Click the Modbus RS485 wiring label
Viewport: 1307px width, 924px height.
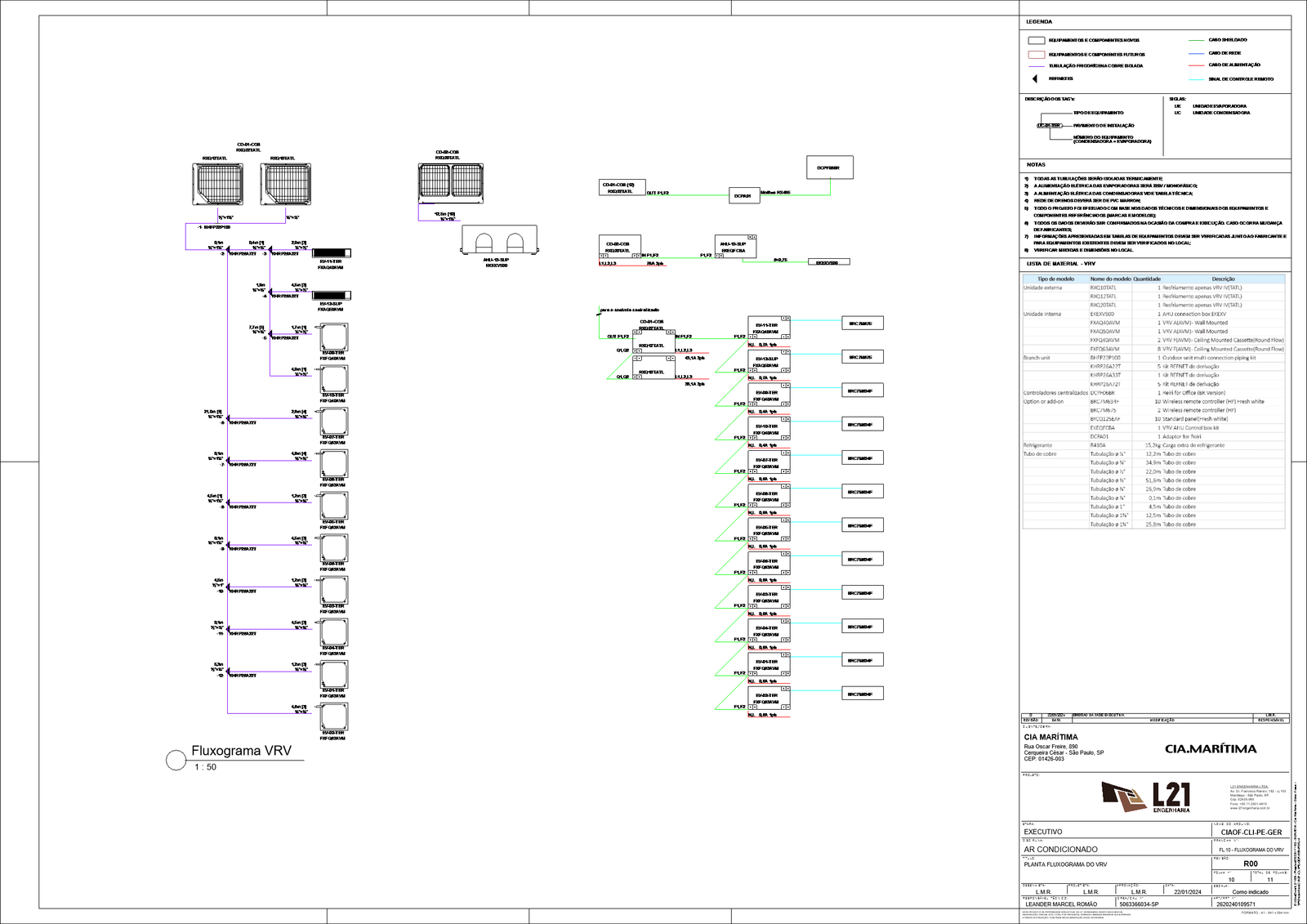pos(775,193)
